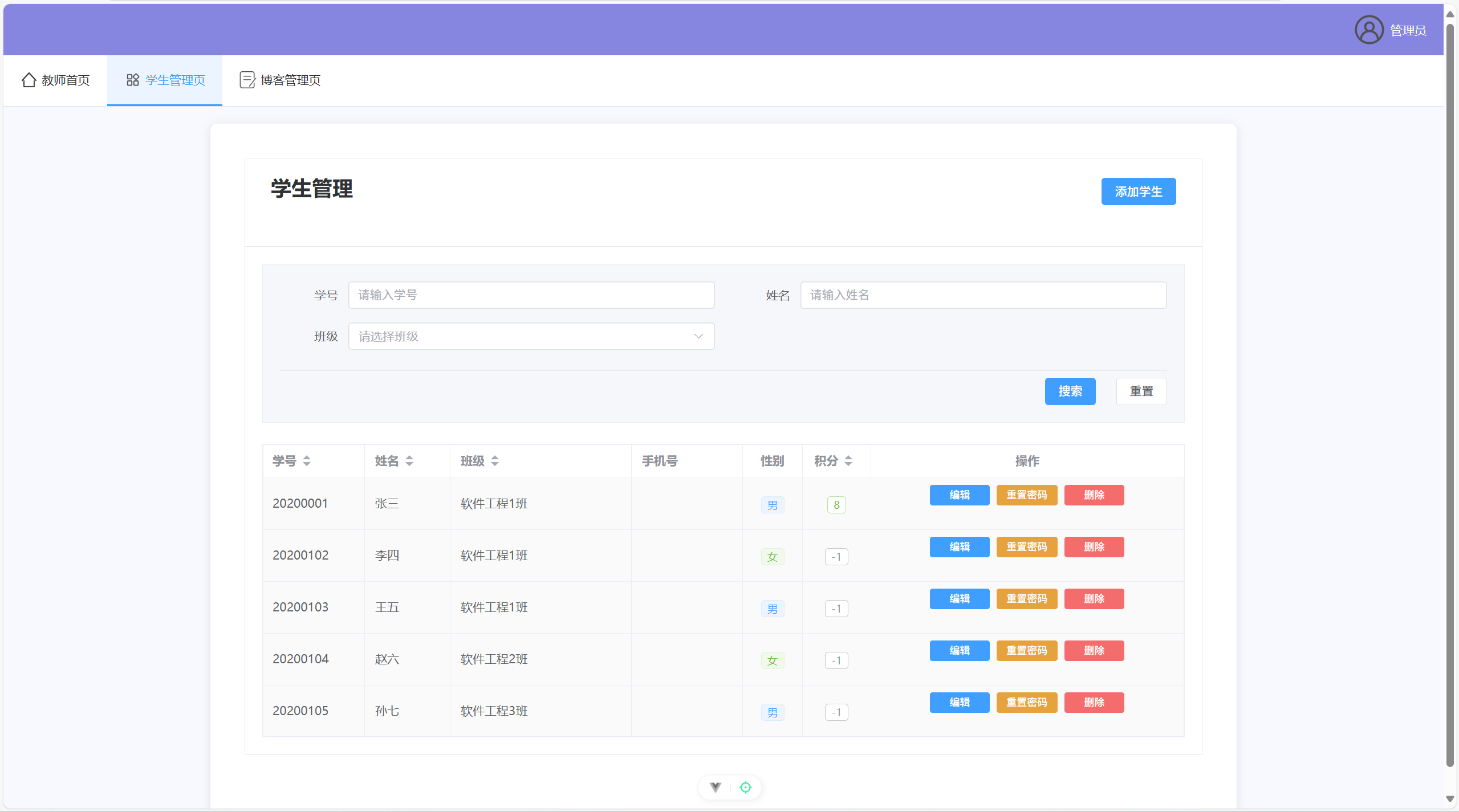Delete student 孙七 row
The image size is (1459, 812).
[1094, 702]
